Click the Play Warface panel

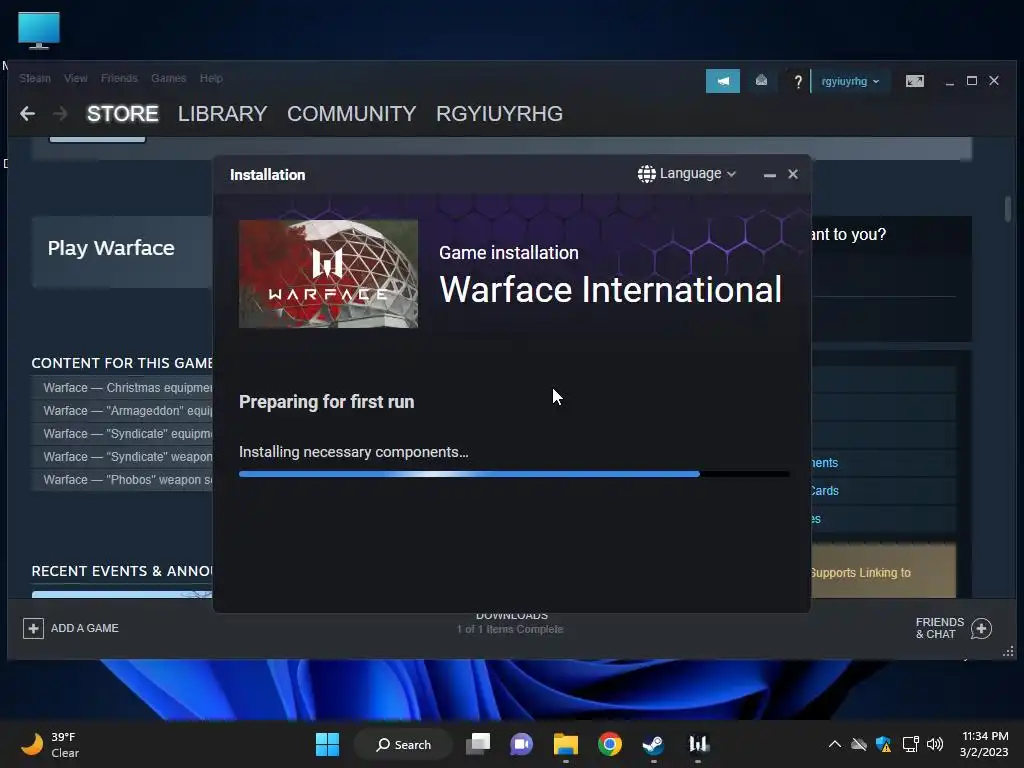[122, 251]
